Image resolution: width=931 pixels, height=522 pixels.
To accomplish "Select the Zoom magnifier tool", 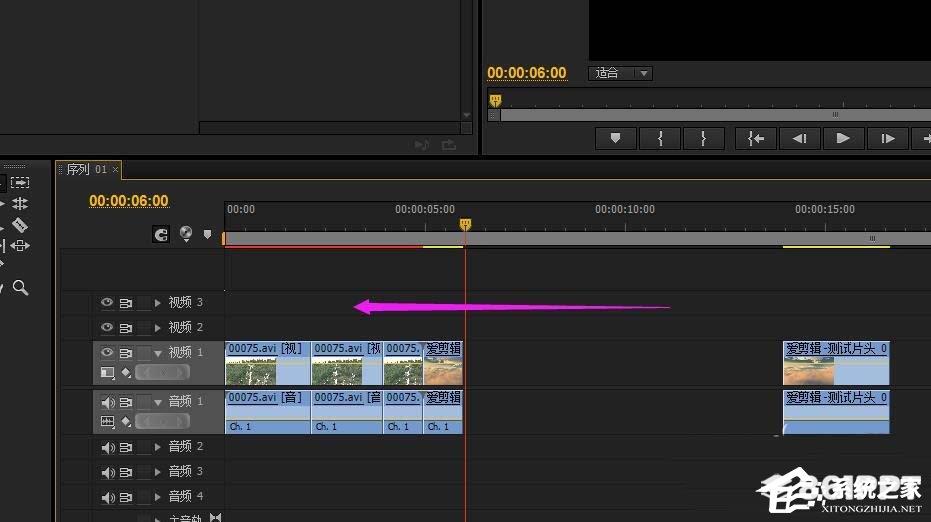I will pos(20,287).
